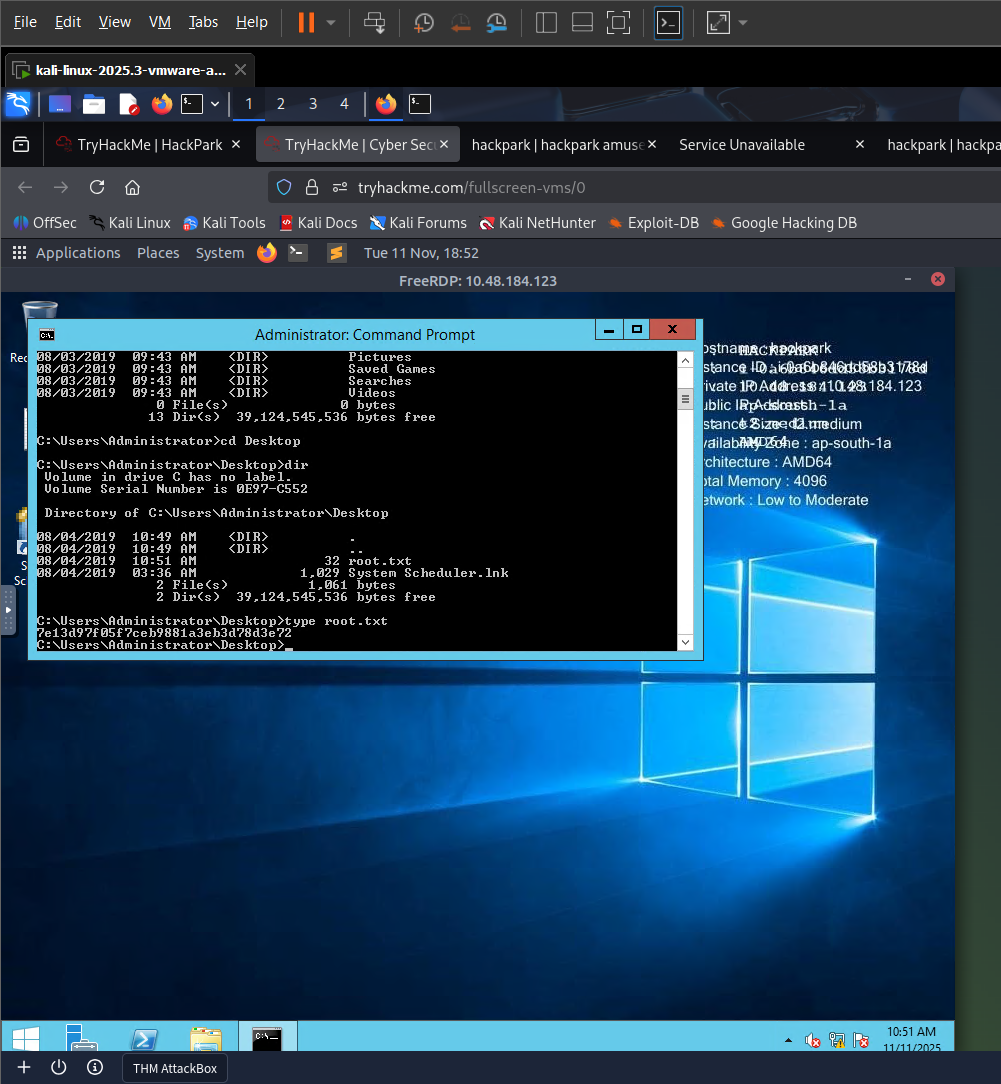The height and width of the screenshot is (1084, 1001).
Task: Click the VMware pause virtual machine button
Action: tap(306, 22)
